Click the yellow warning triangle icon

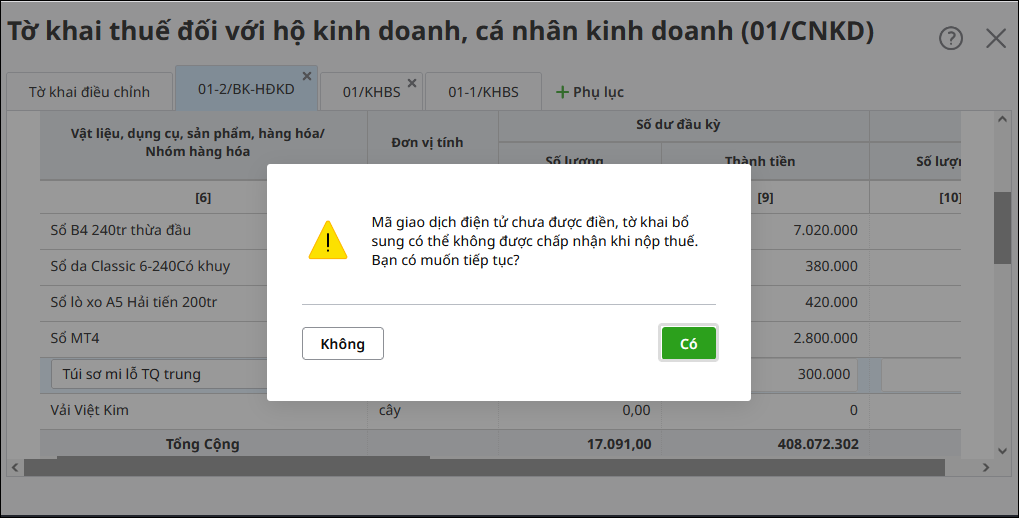point(327,241)
